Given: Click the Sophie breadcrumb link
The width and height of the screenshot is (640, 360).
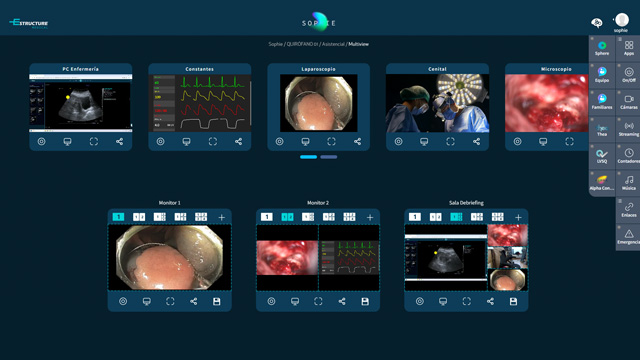Looking at the screenshot, I should pos(276,44).
